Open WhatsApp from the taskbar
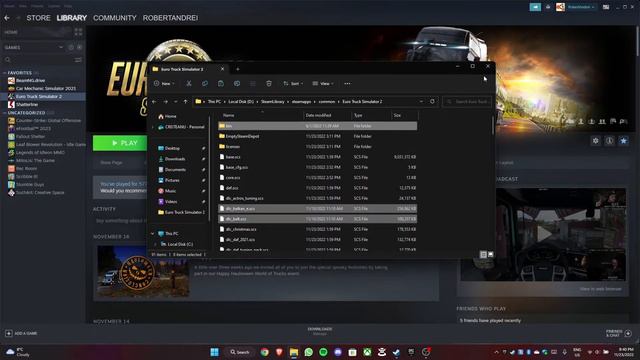Image resolution: width=640 pixels, height=360 pixels. pos(309,352)
